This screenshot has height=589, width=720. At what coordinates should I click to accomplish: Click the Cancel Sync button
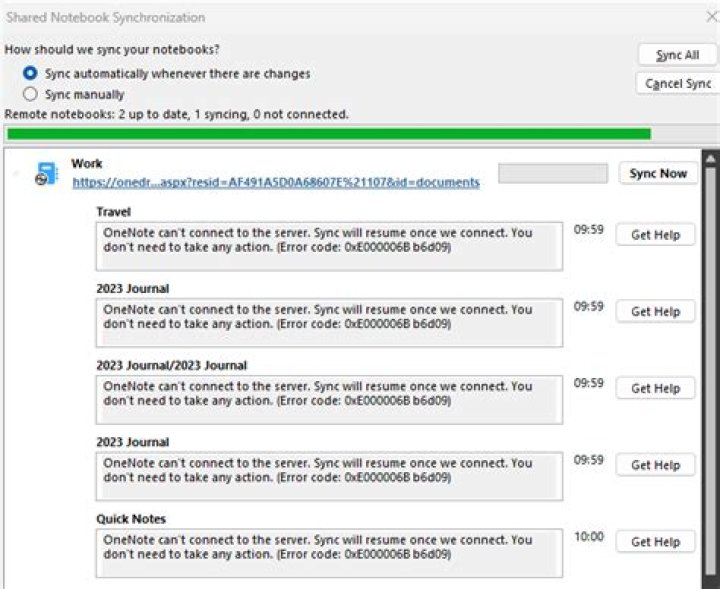[678, 84]
